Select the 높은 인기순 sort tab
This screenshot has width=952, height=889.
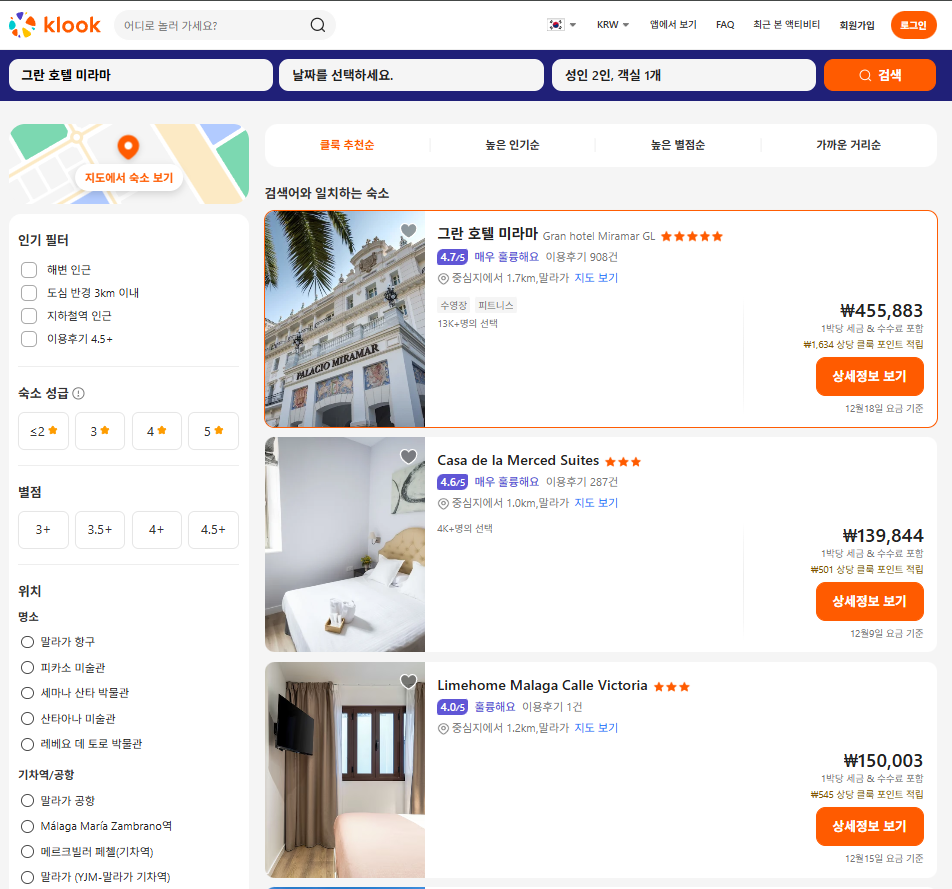[512, 145]
